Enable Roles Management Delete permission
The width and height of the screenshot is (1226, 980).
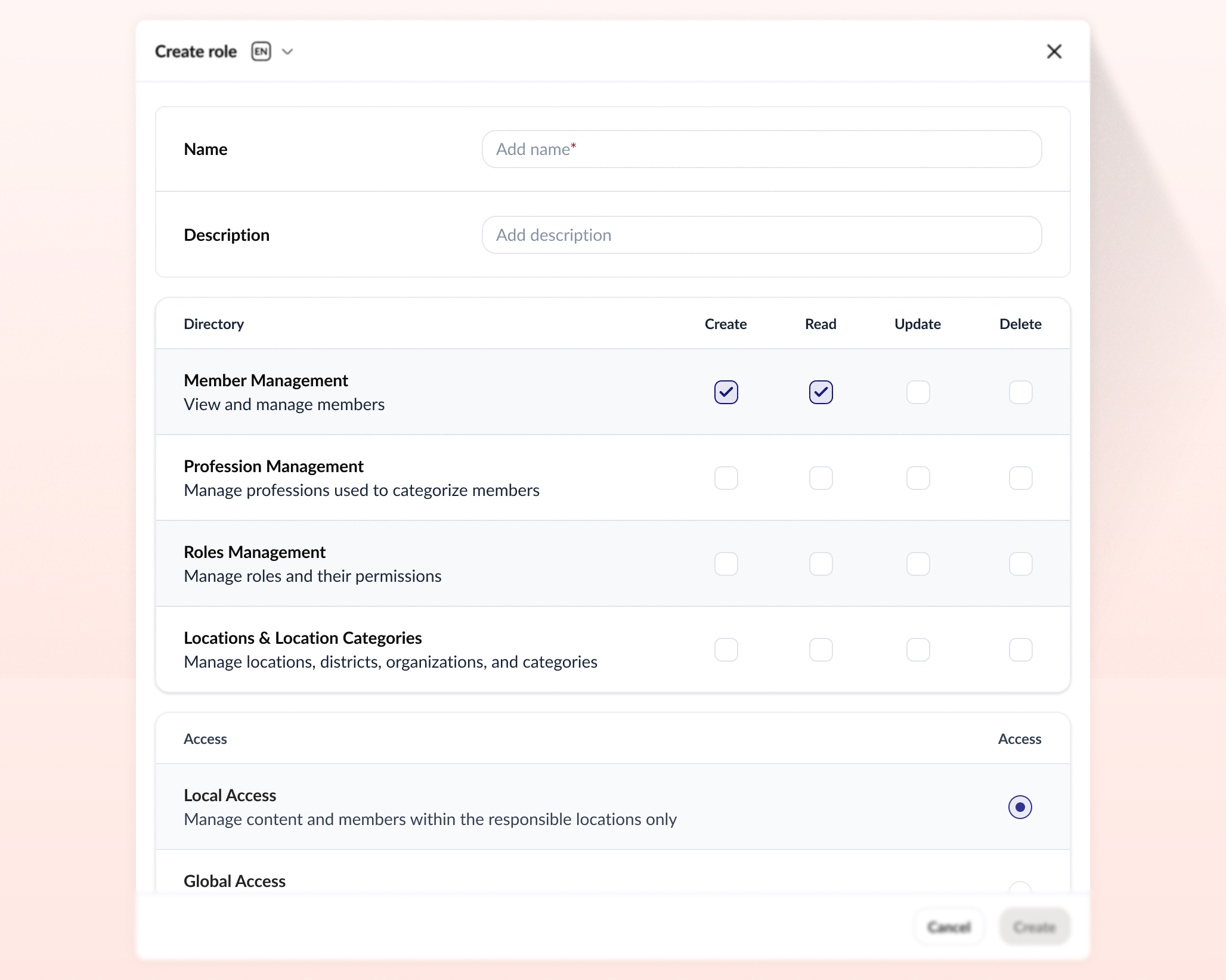(x=1020, y=564)
